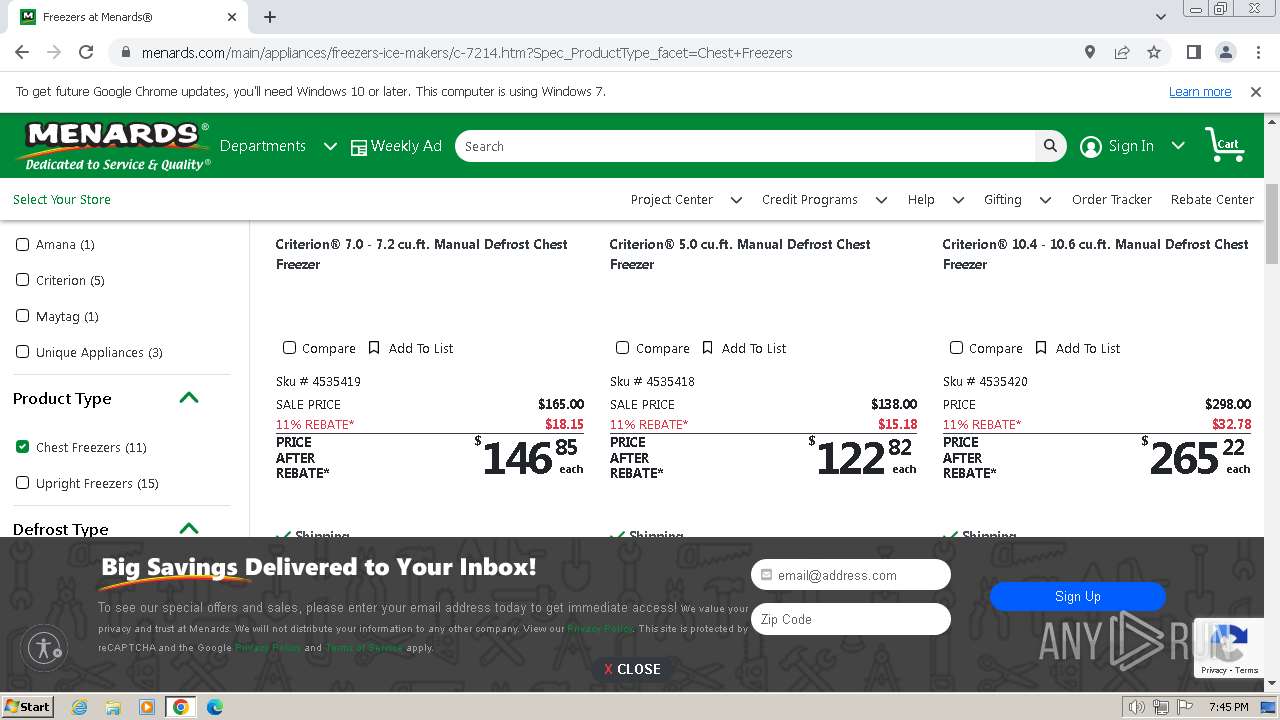Focus the email address field
Screen dimensions: 1280x720
851,575
